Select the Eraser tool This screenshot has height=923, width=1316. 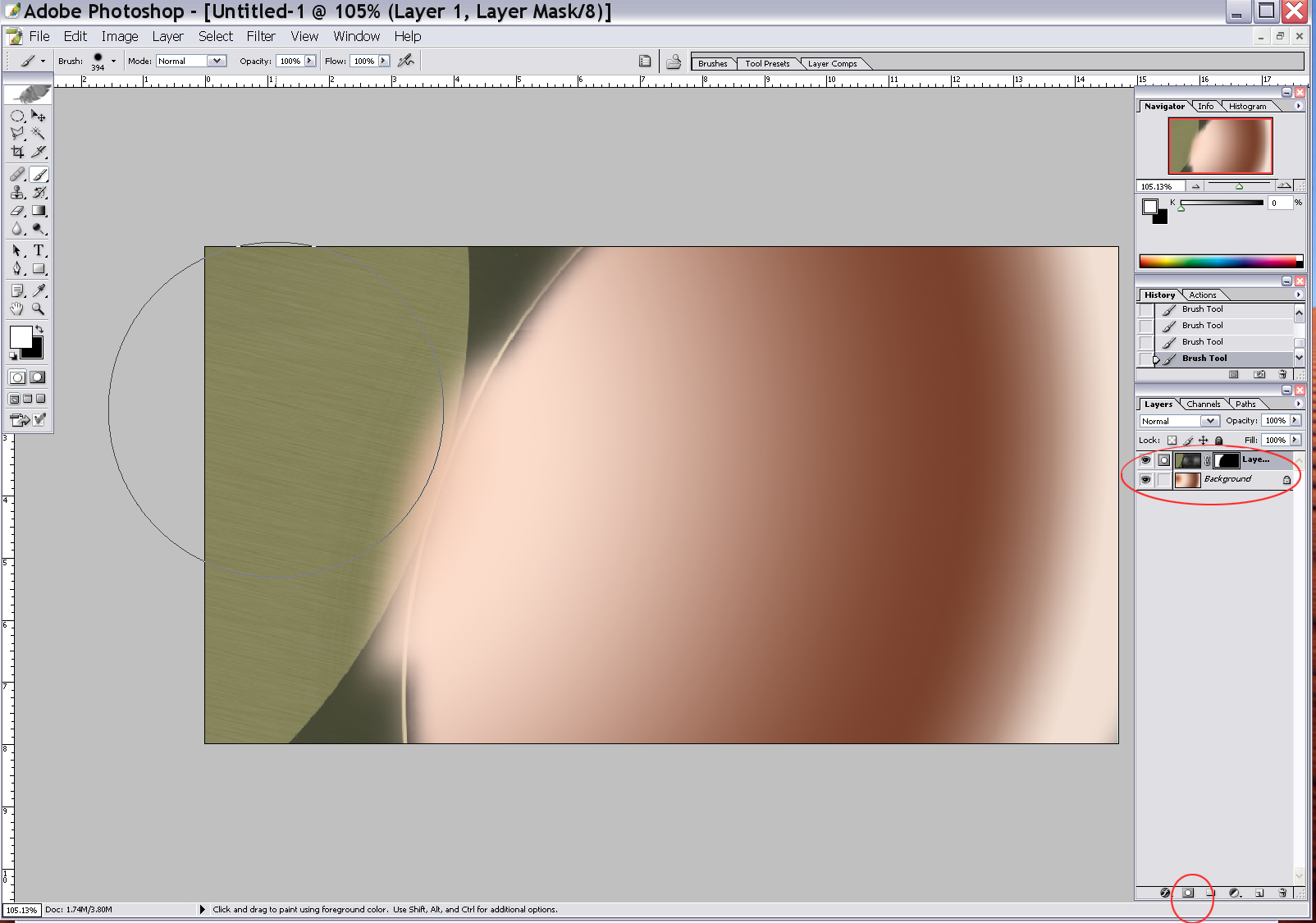pyautogui.click(x=17, y=211)
